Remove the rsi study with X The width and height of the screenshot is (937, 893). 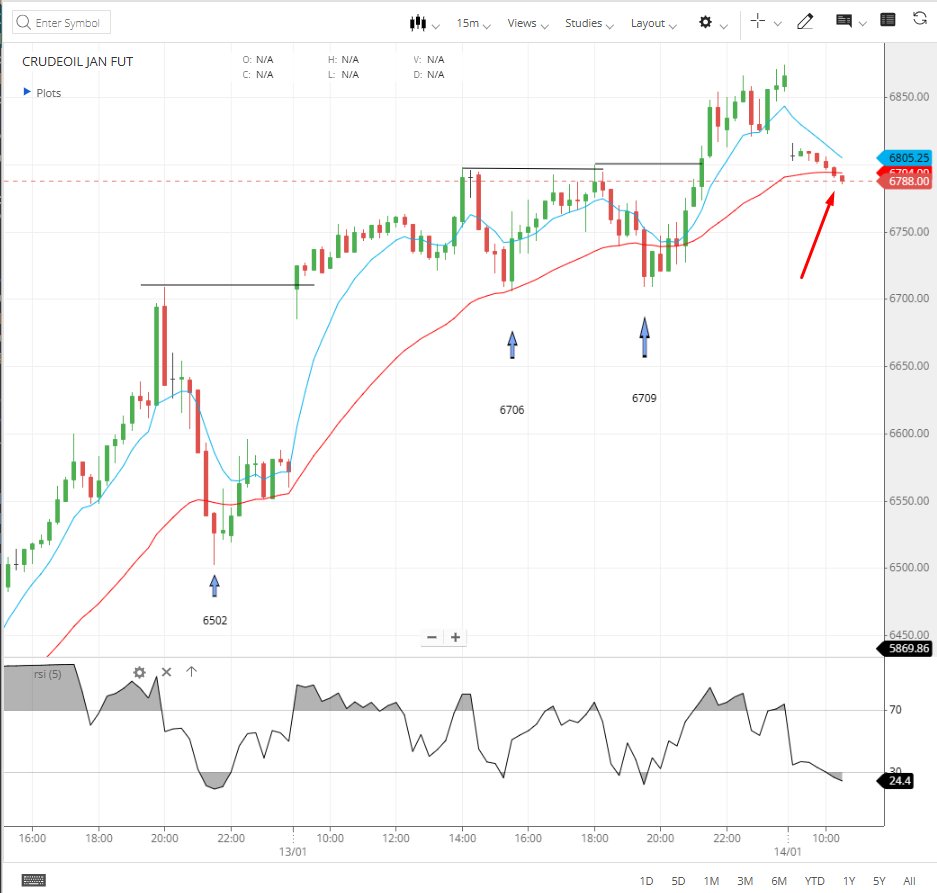click(166, 672)
